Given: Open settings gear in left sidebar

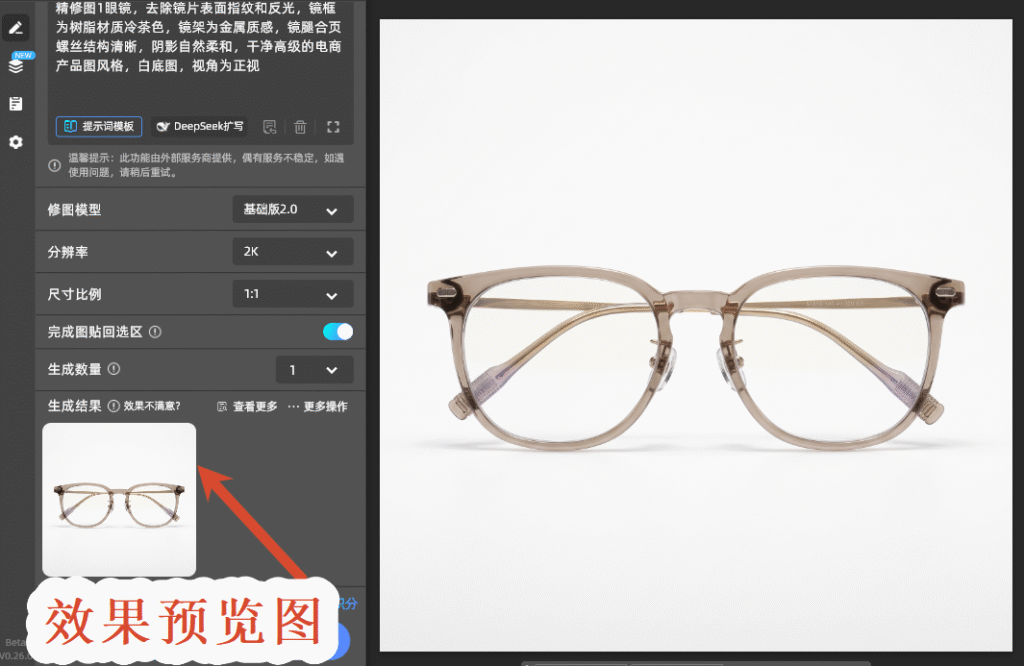Looking at the screenshot, I should tap(16, 142).
